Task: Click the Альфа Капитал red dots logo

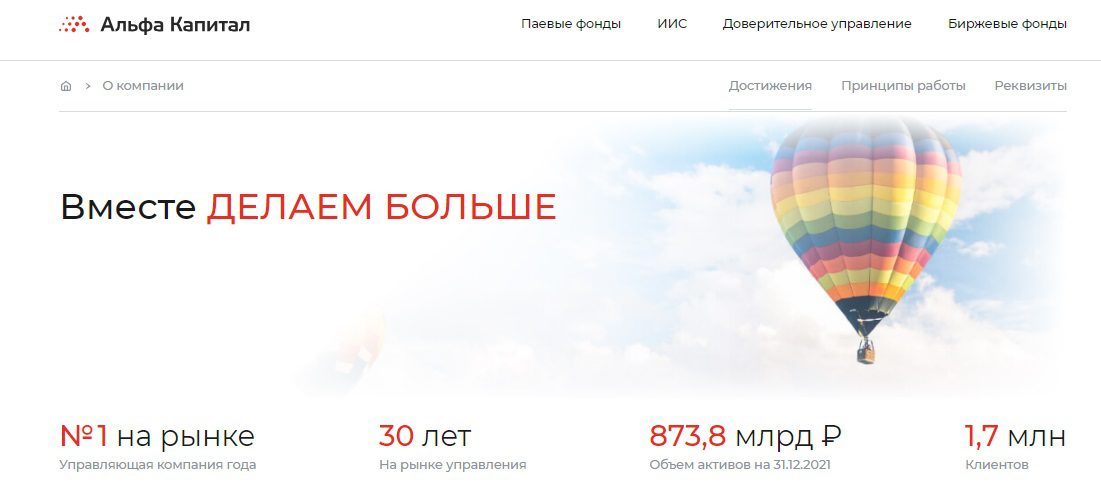Action: [74, 25]
